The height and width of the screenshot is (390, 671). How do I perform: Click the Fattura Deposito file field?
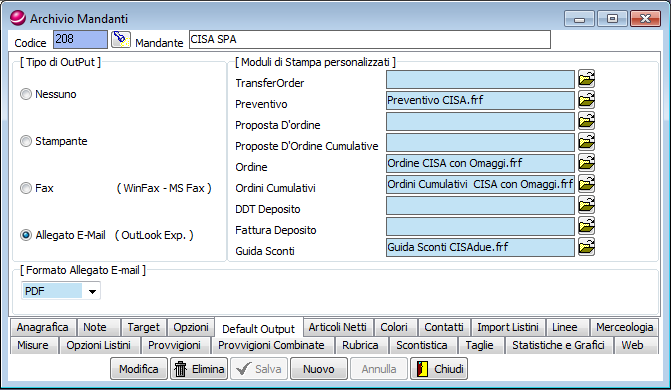click(x=480, y=226)
